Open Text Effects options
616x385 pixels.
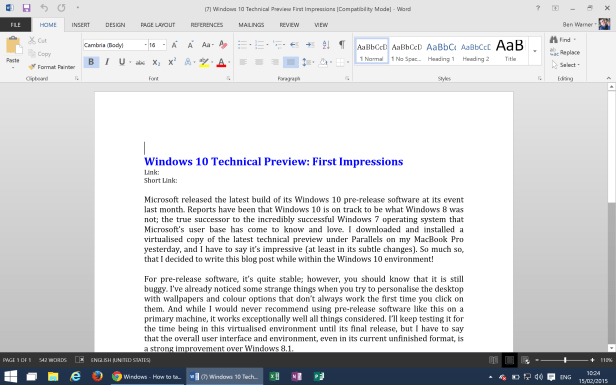(x=189, y=62)
